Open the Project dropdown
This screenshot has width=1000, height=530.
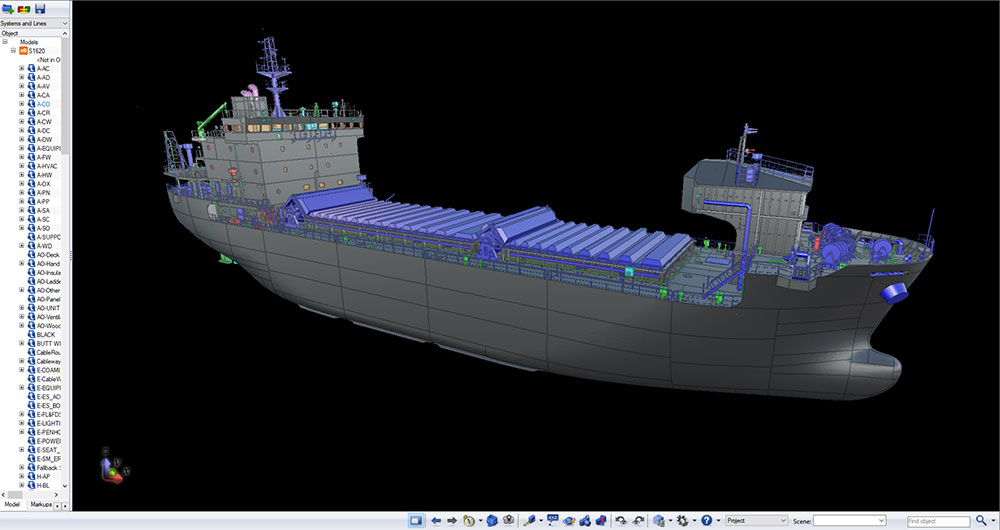(755, 521)
